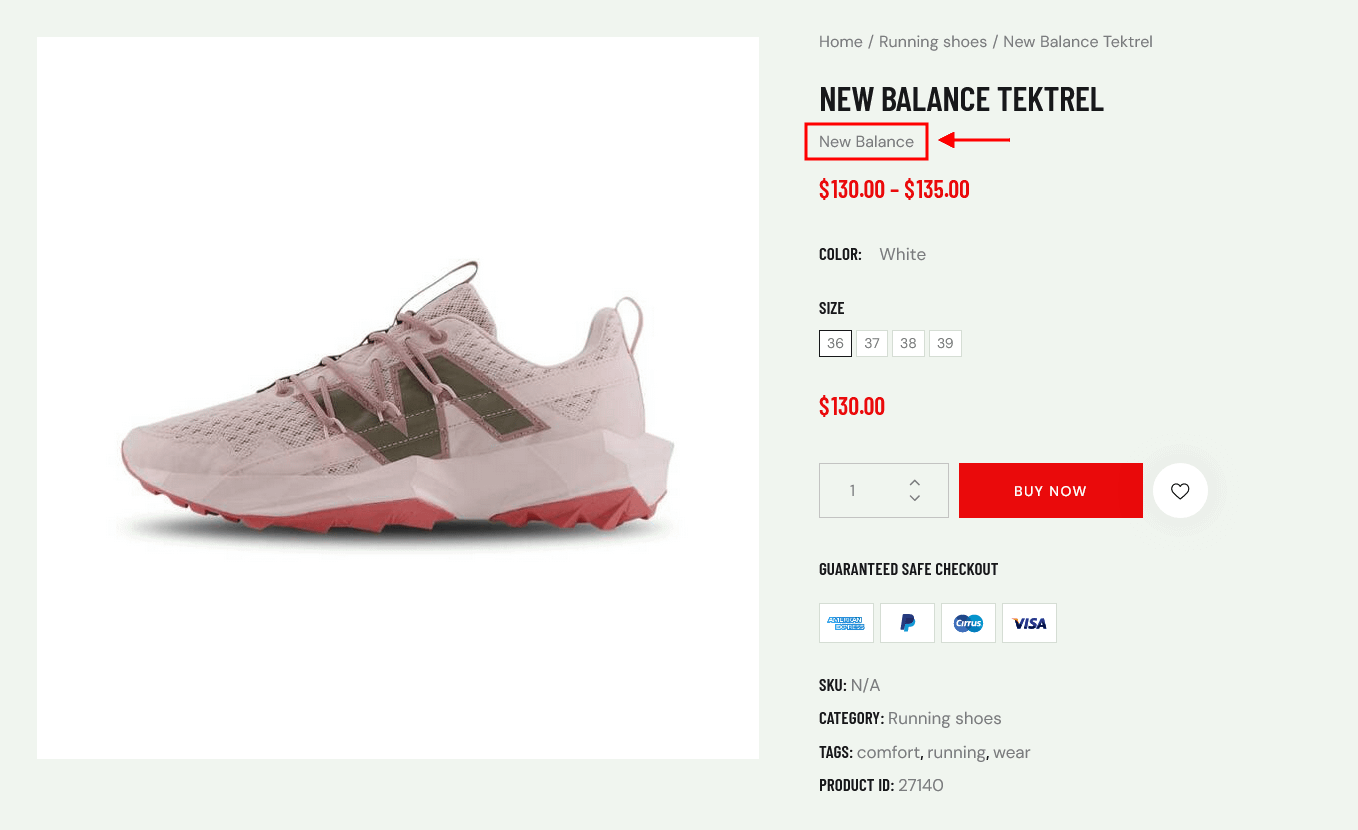Image resolution: width=1358 pixels, height=830 pixels.
Task: Select size 38
Action: pyautogui.click(x=908, y=343)
